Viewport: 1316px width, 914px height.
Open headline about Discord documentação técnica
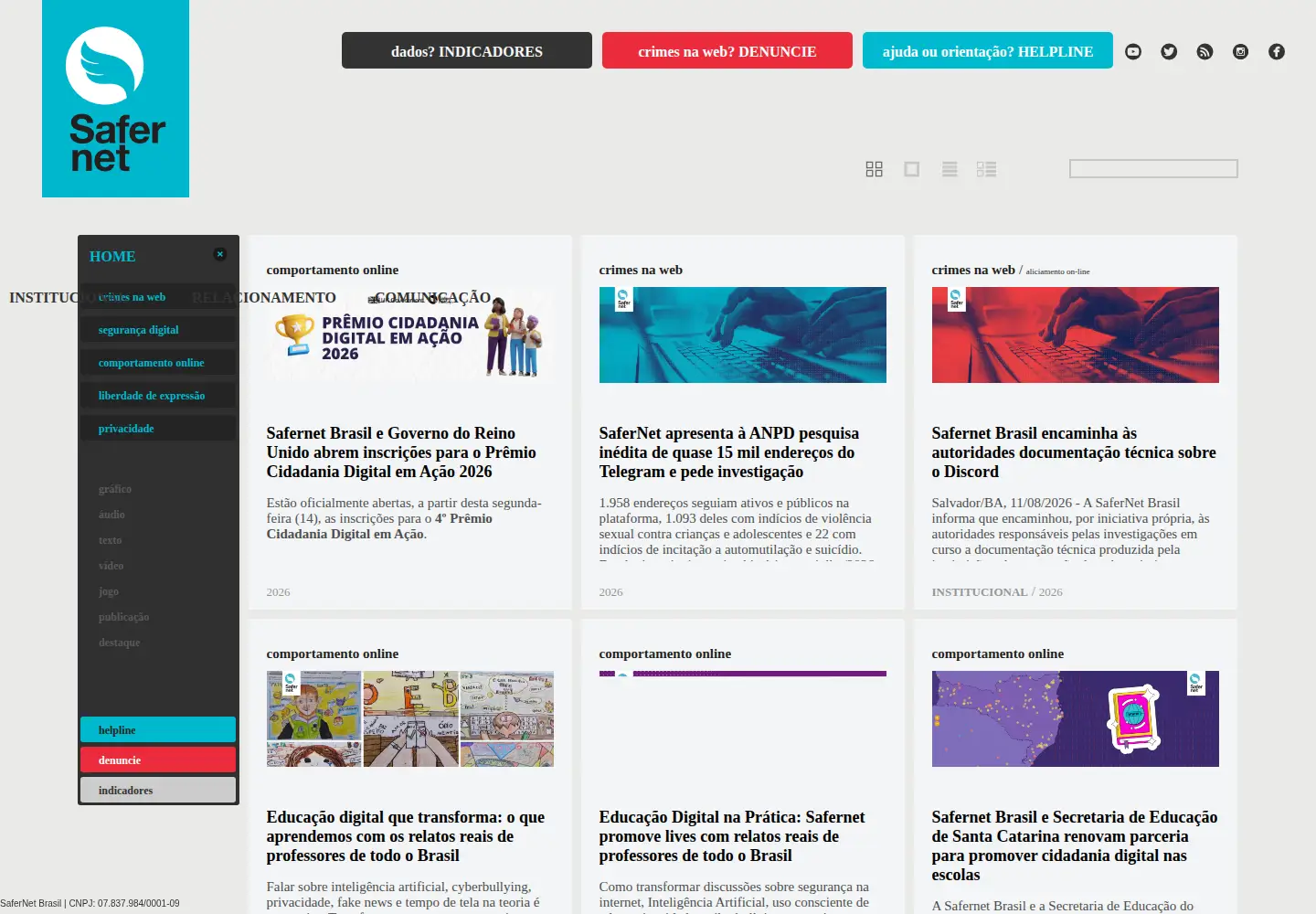(1074, 452)
